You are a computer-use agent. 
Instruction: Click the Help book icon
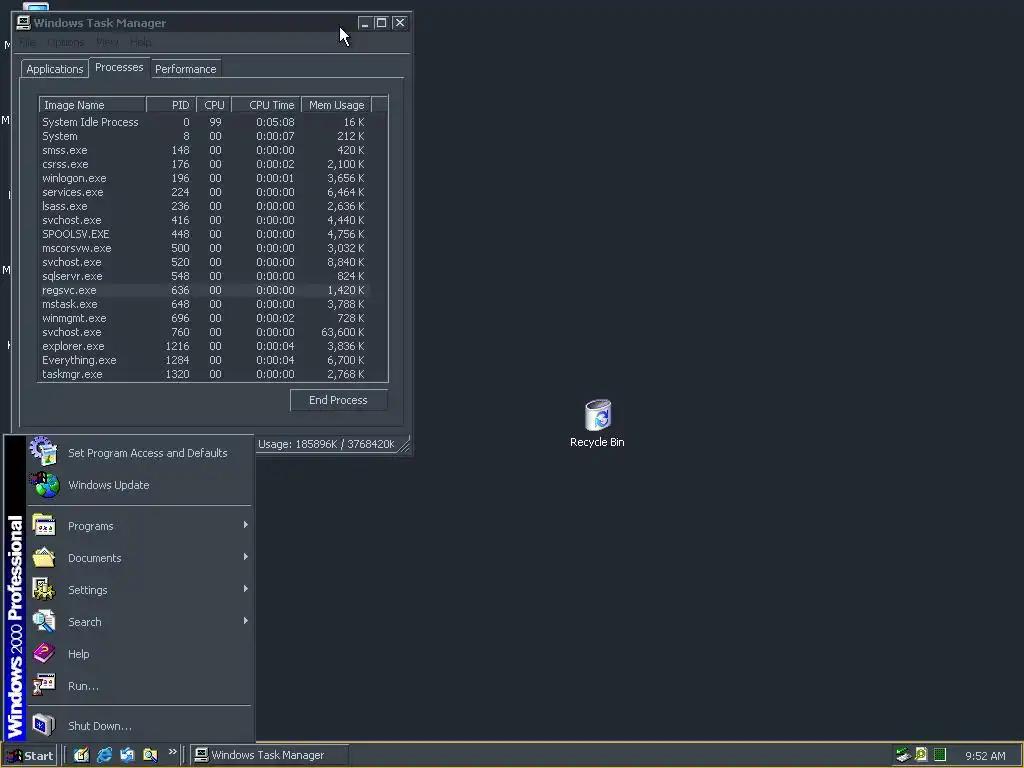pyautogui.click(x=44, y=653)
